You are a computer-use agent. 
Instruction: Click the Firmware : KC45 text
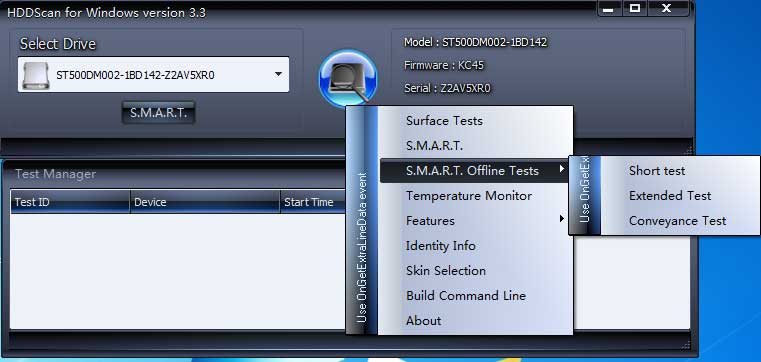[444, 65]
